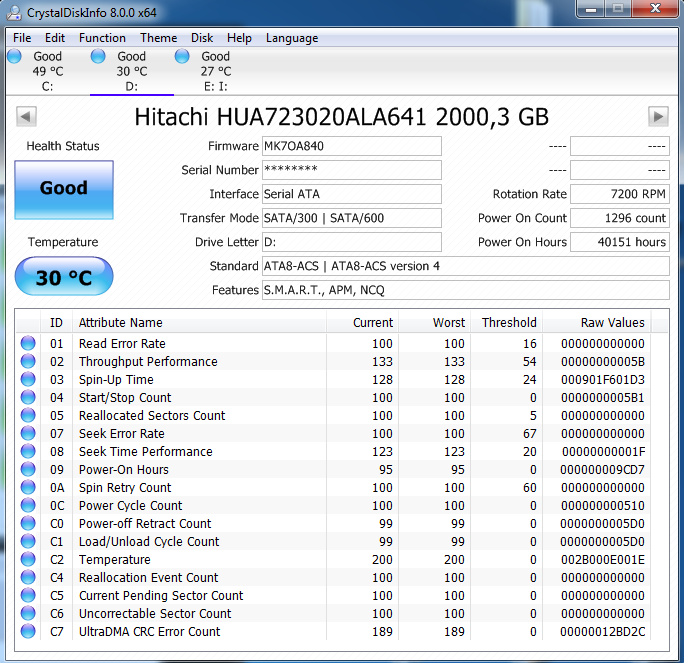Click status orb for Spin Retry Count
The height and width of the screenshot is (663, 684).
(28, 487)
